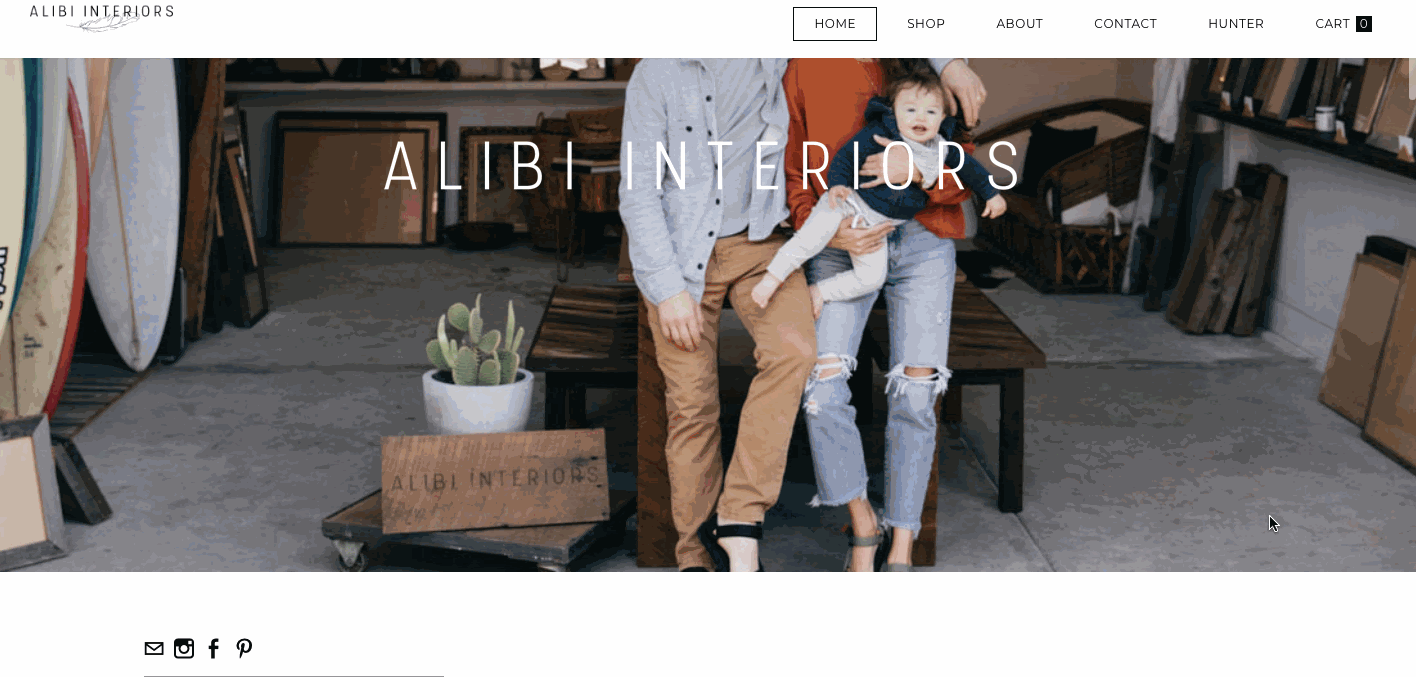Screen dimensions: 1416x677
Task: Open the SHOP page
Action: (x=926, y=24)
